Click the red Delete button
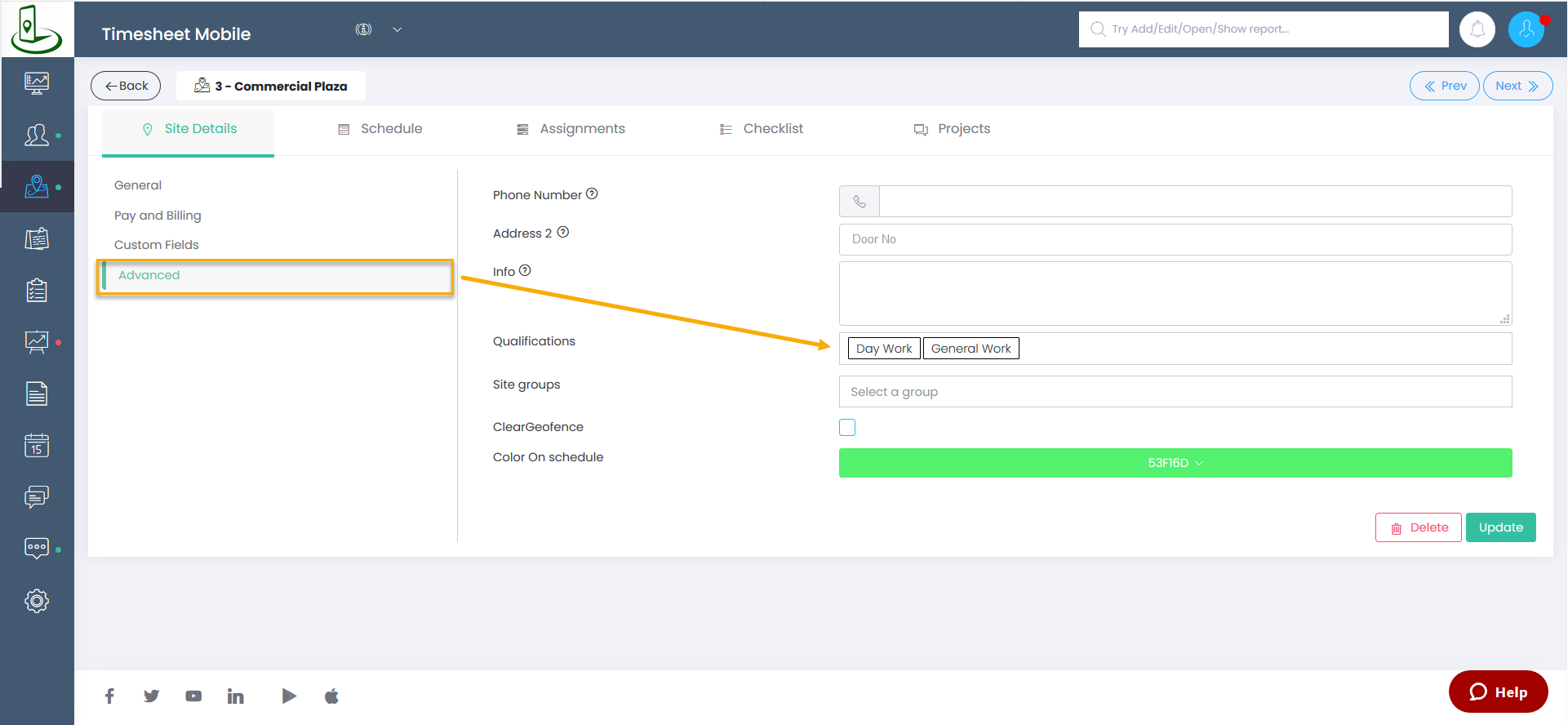 pyautogui.click(x=1419, y=527)
